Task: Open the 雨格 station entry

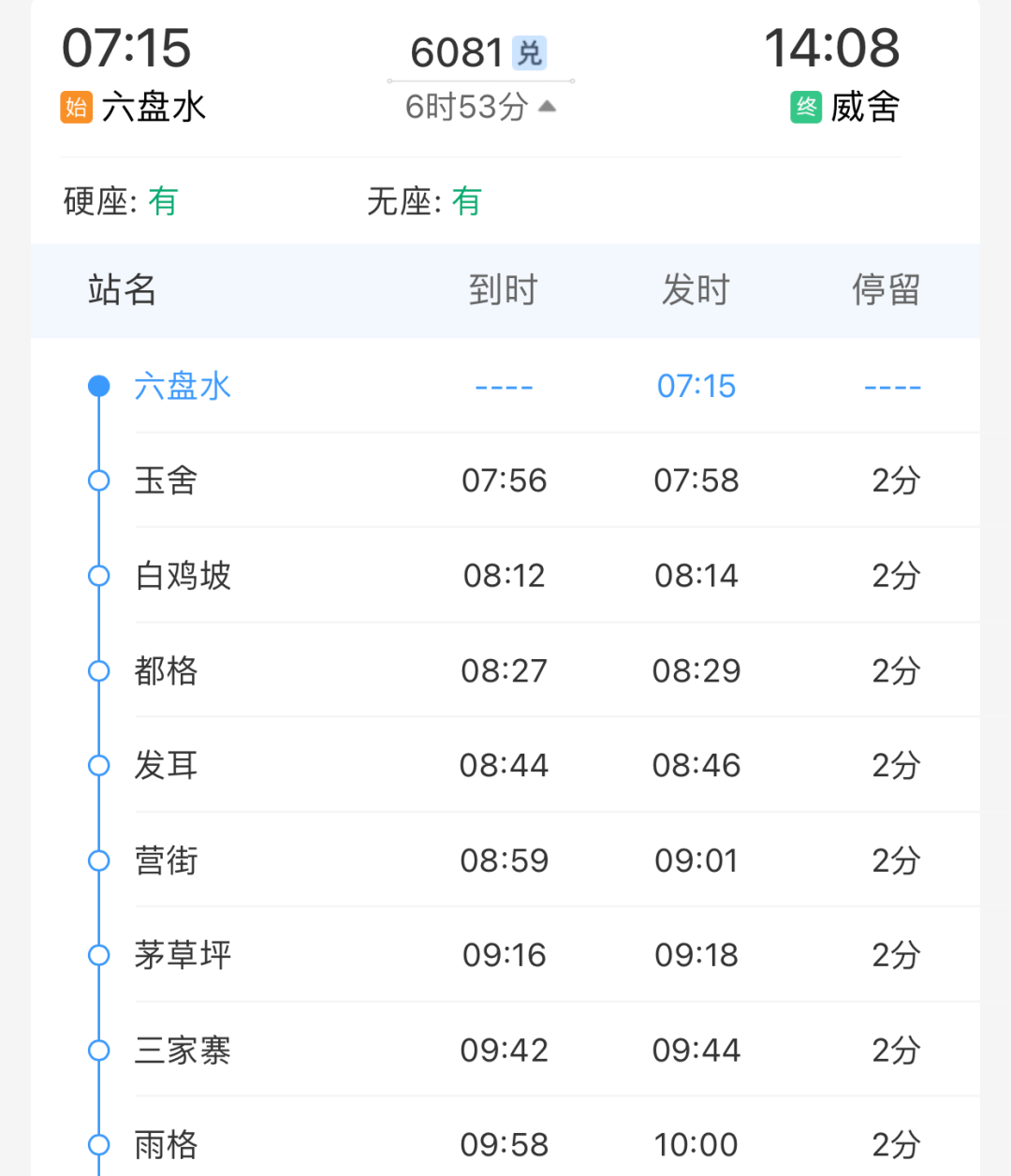Action: point(167,1144)
